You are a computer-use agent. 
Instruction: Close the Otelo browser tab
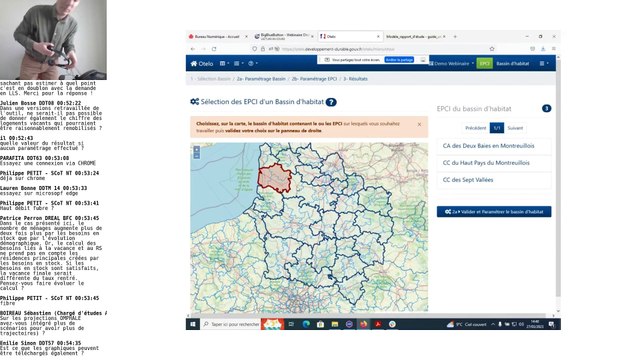click(x=378, y=37)
